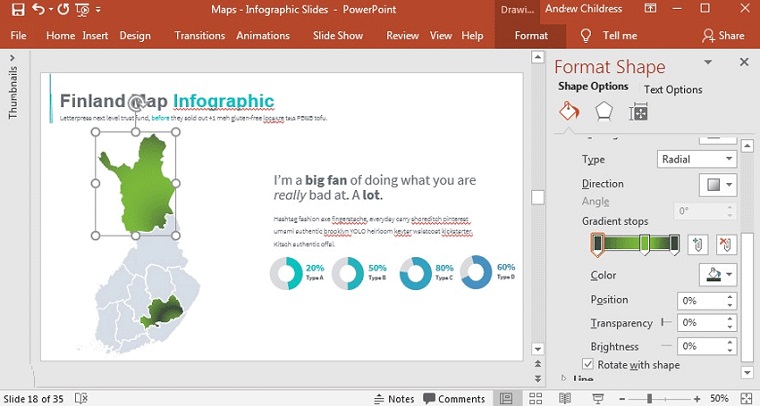The image size is (760, 406).
Task: Expand the Line section
Action: click(x=565, y=379)
